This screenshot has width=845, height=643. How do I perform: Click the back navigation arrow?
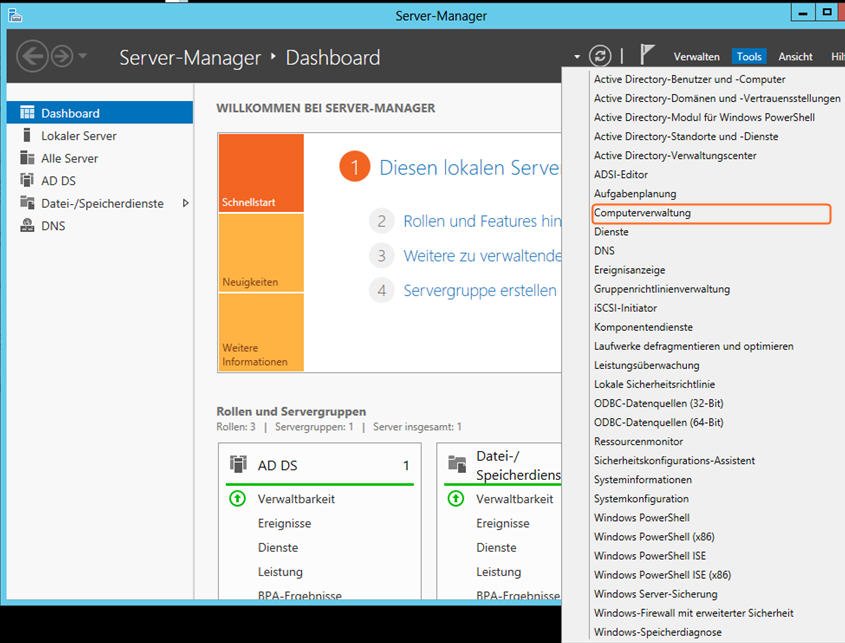click(32, 56)
